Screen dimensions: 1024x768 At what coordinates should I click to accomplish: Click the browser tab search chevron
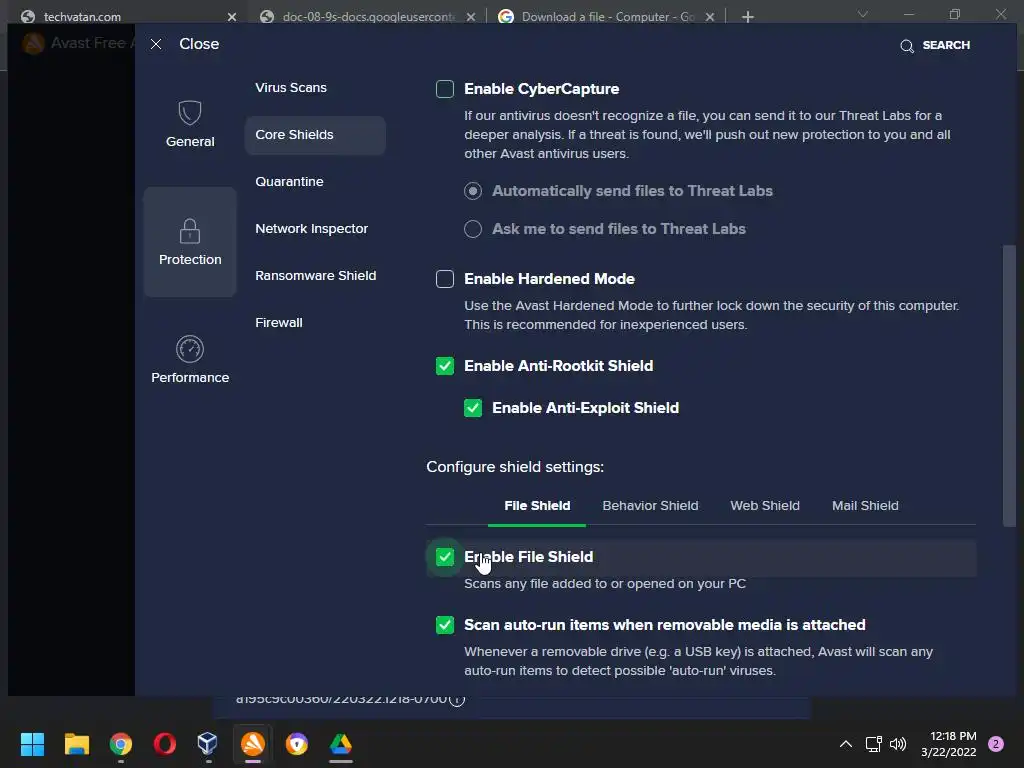click(x=863, y=14)
